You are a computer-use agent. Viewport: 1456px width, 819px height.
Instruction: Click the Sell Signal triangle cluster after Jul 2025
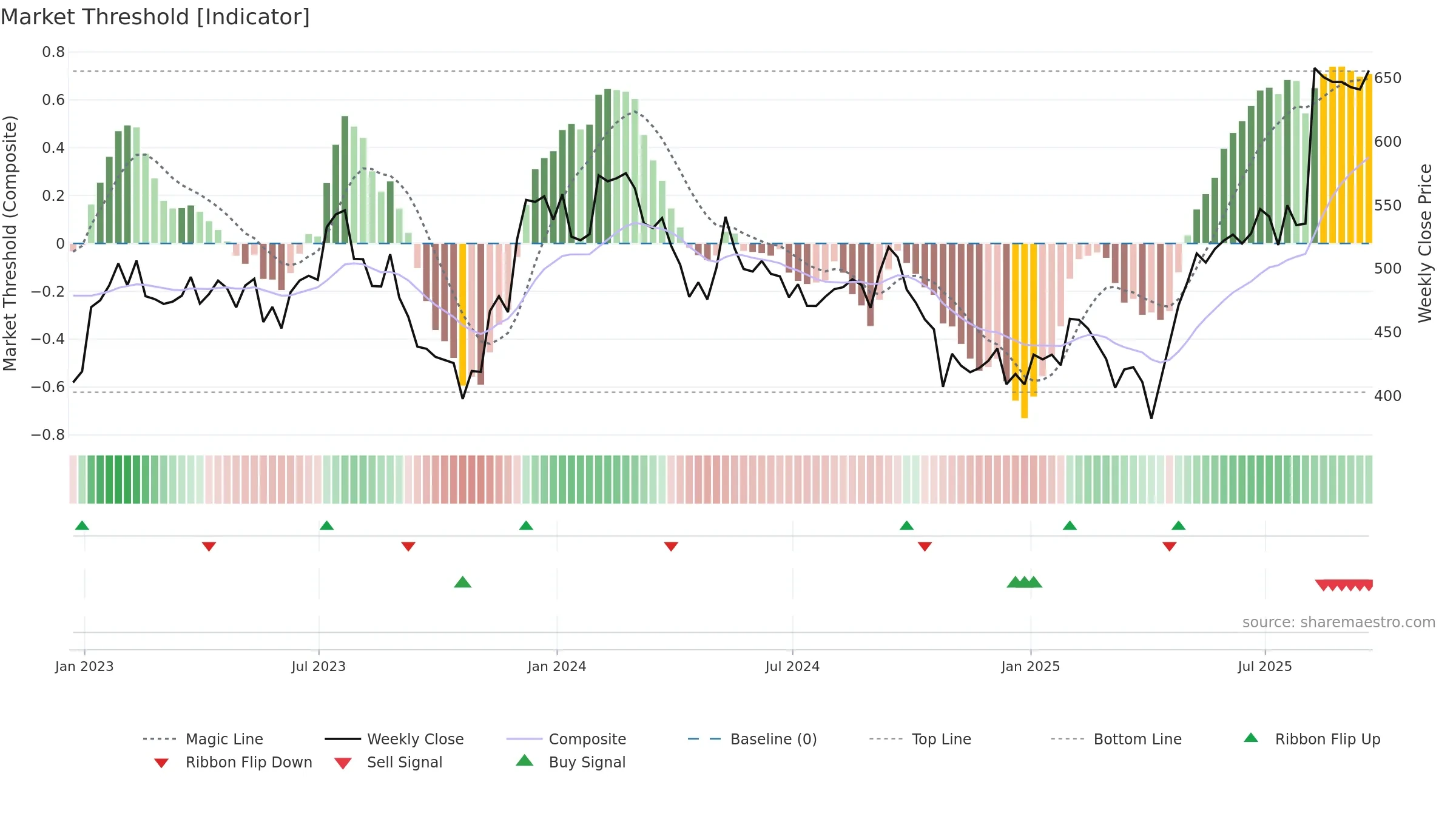pos(1344,585)
